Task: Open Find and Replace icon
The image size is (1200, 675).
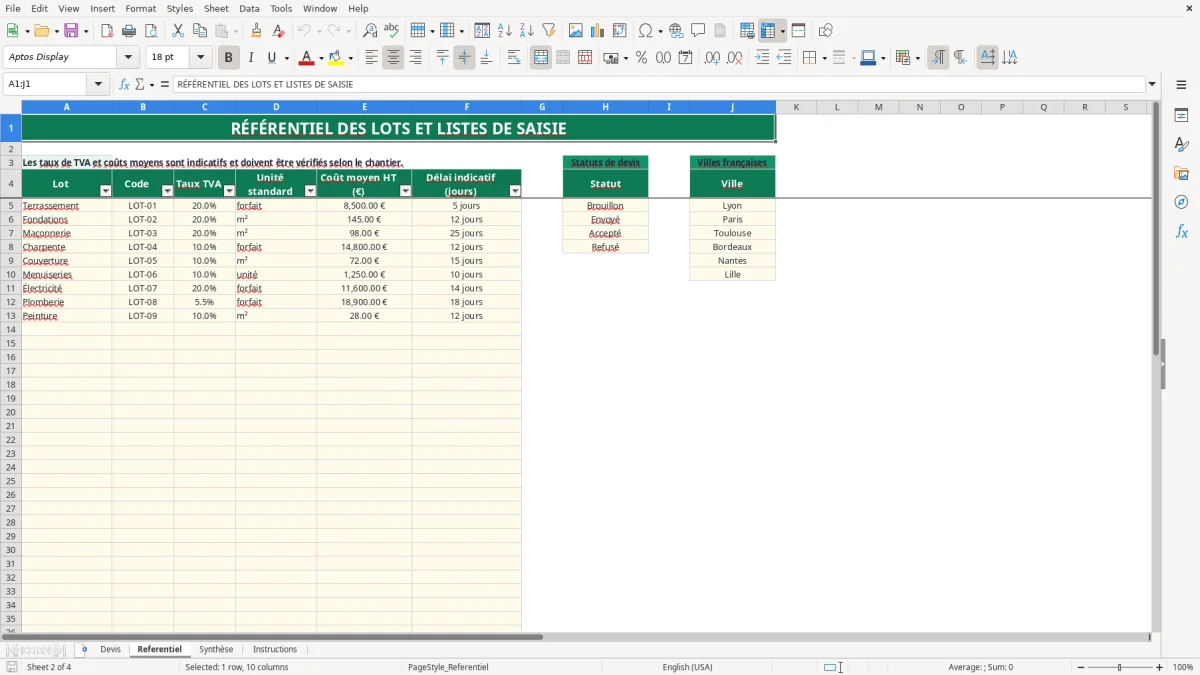Action: tap(370, 31)
